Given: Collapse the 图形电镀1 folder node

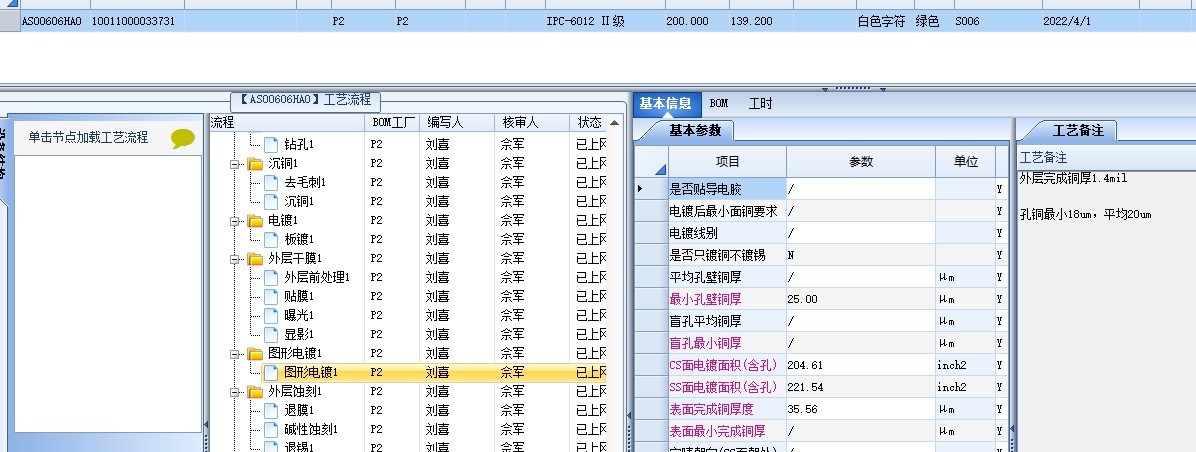Looking at the screenshot, I should 235,354.
